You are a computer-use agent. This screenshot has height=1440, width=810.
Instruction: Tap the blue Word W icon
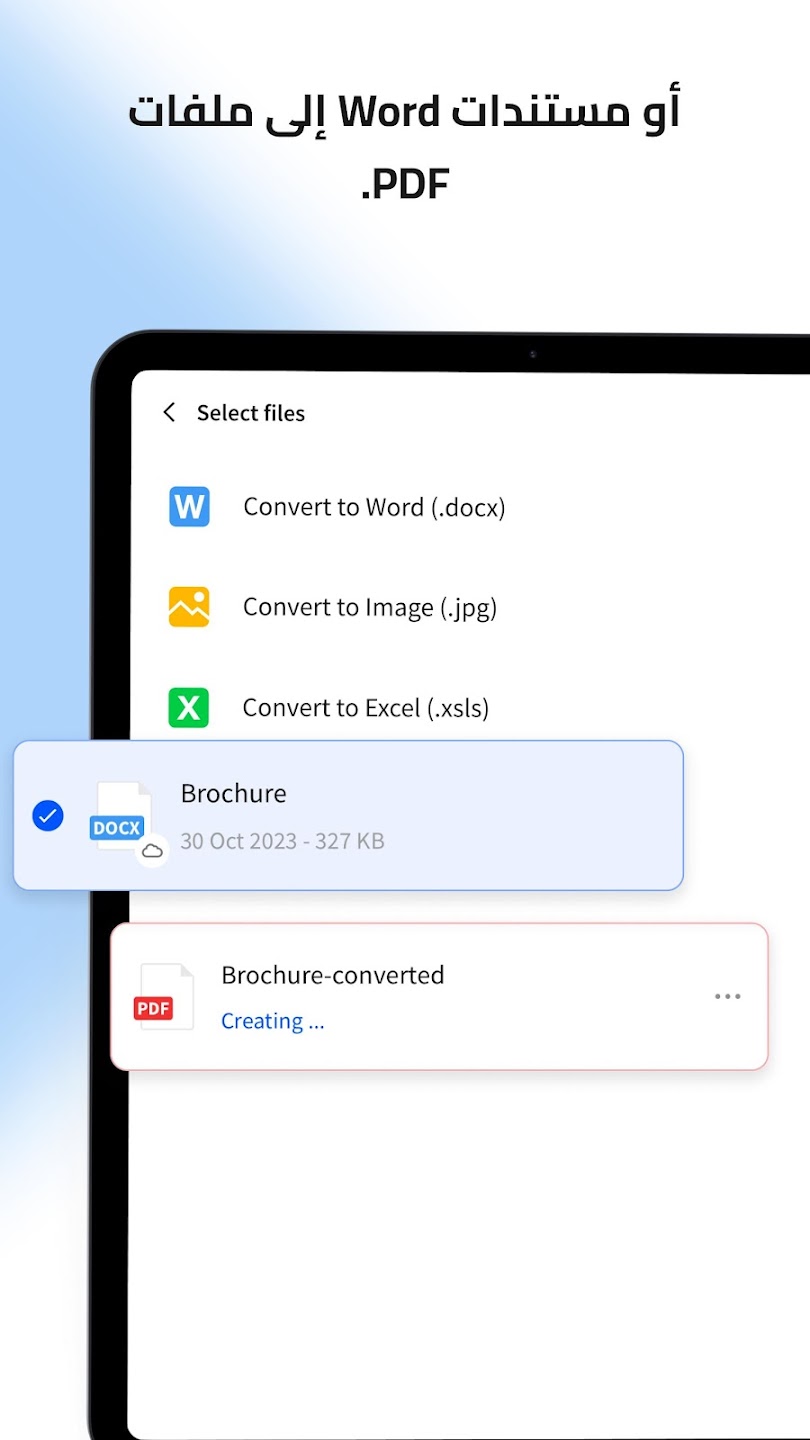(x=189, y=507)
